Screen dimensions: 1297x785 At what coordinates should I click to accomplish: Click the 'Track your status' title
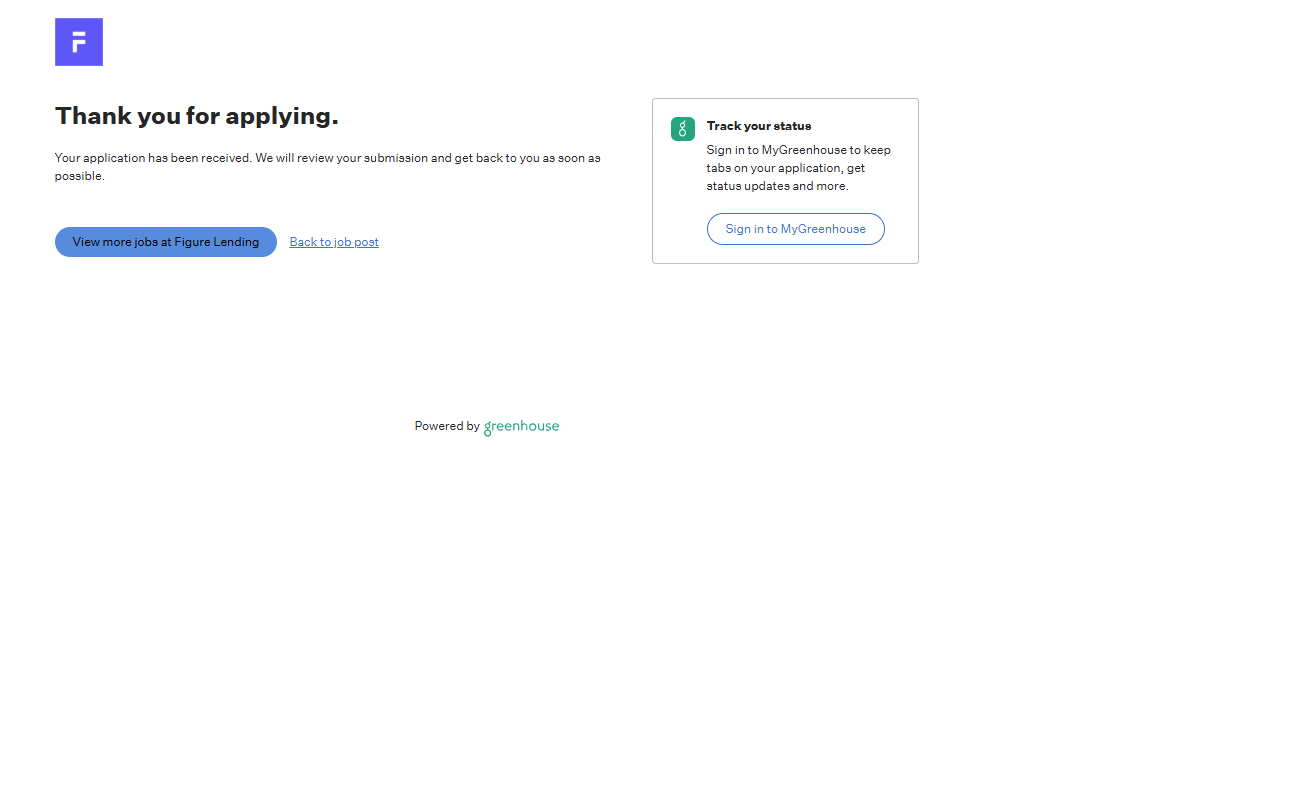click(758, 126)
